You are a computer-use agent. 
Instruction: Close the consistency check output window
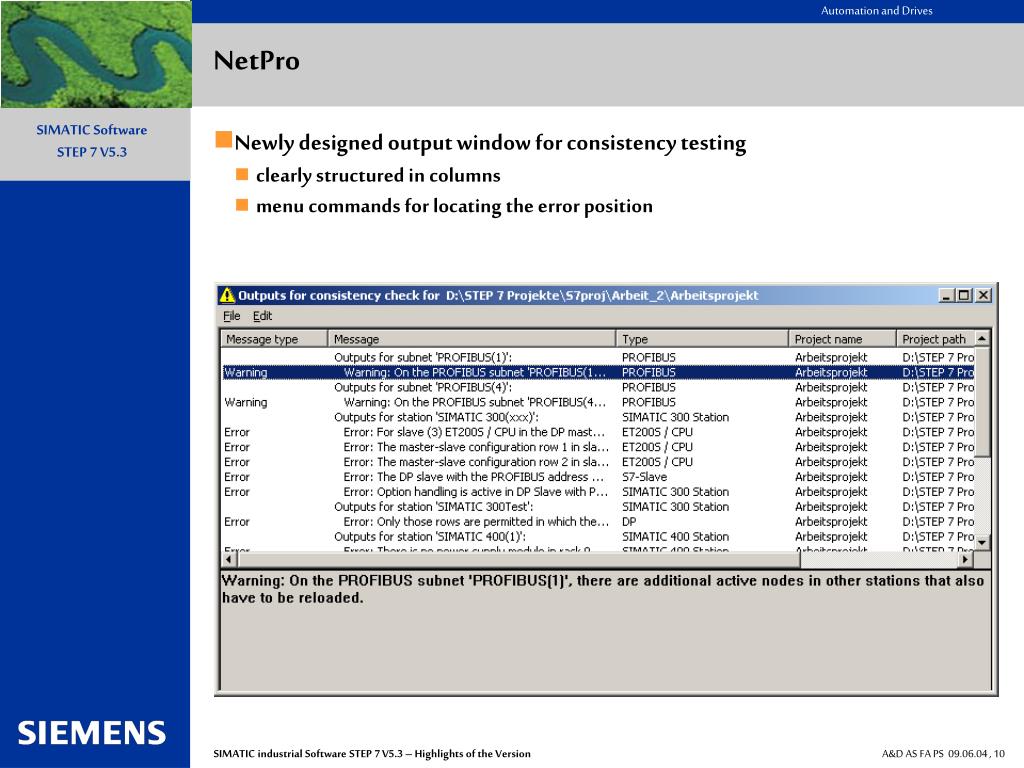coord(983,295)
